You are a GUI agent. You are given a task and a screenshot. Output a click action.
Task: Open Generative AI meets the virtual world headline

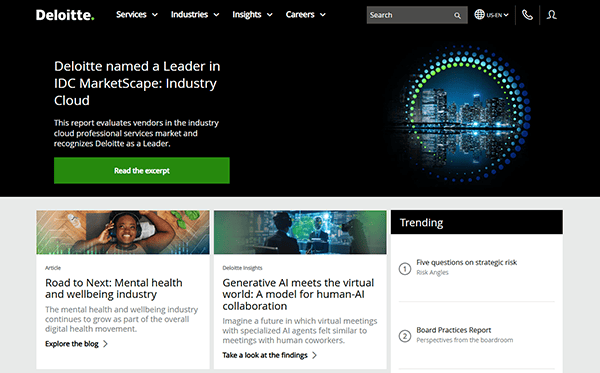[298, 294]
